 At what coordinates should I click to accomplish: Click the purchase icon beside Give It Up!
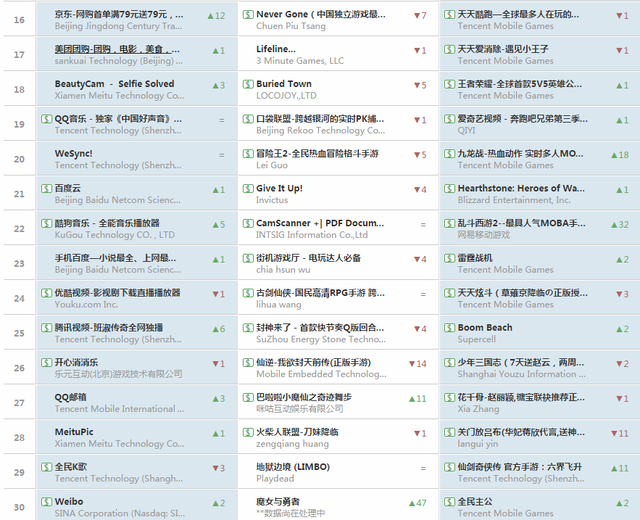click(248, 189)
